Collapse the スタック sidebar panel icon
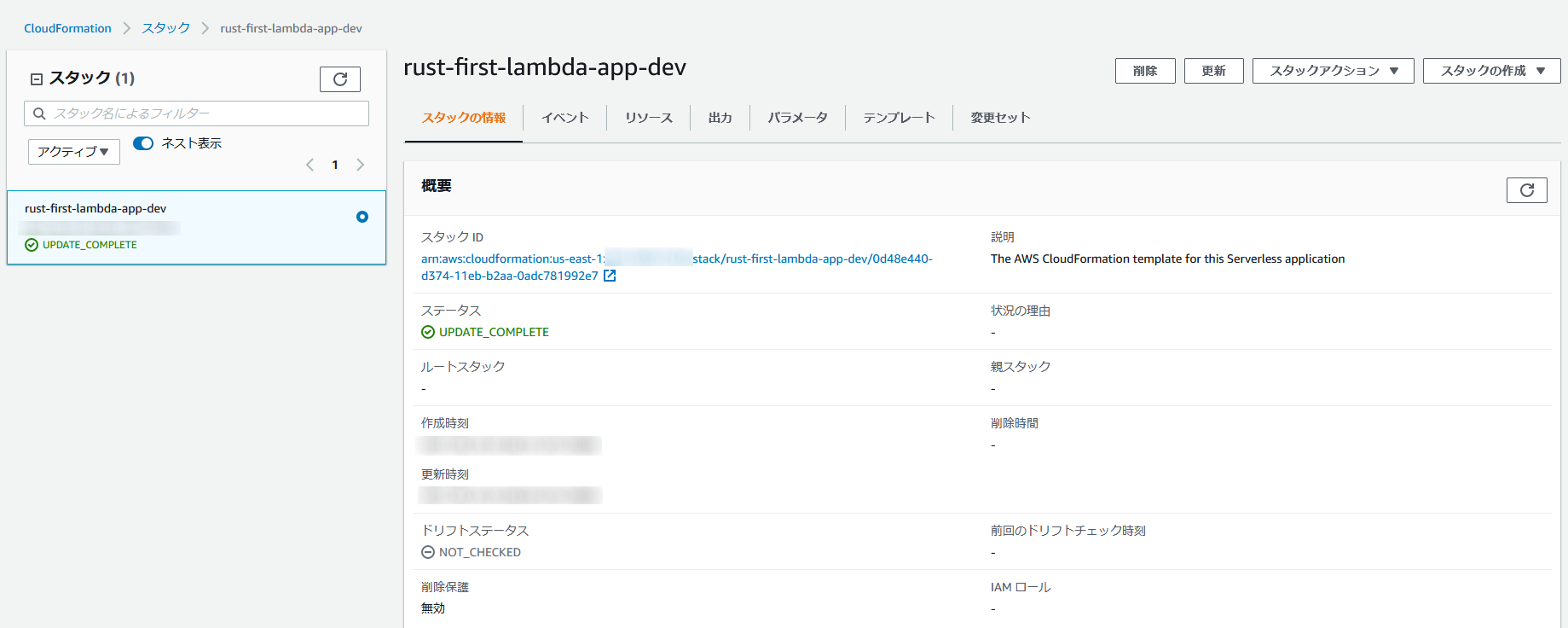 (37, 79)
